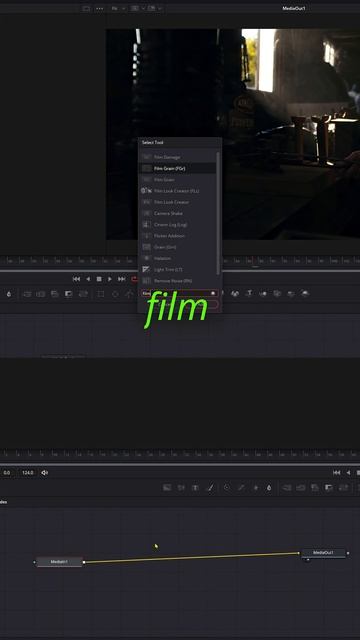
Task: Select Remove Noise (RN) tool
Action: 178,281
